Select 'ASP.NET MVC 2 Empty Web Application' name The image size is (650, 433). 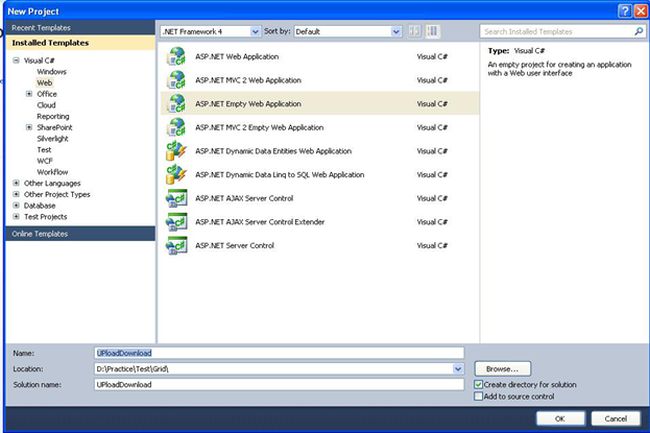coord(259,128)
